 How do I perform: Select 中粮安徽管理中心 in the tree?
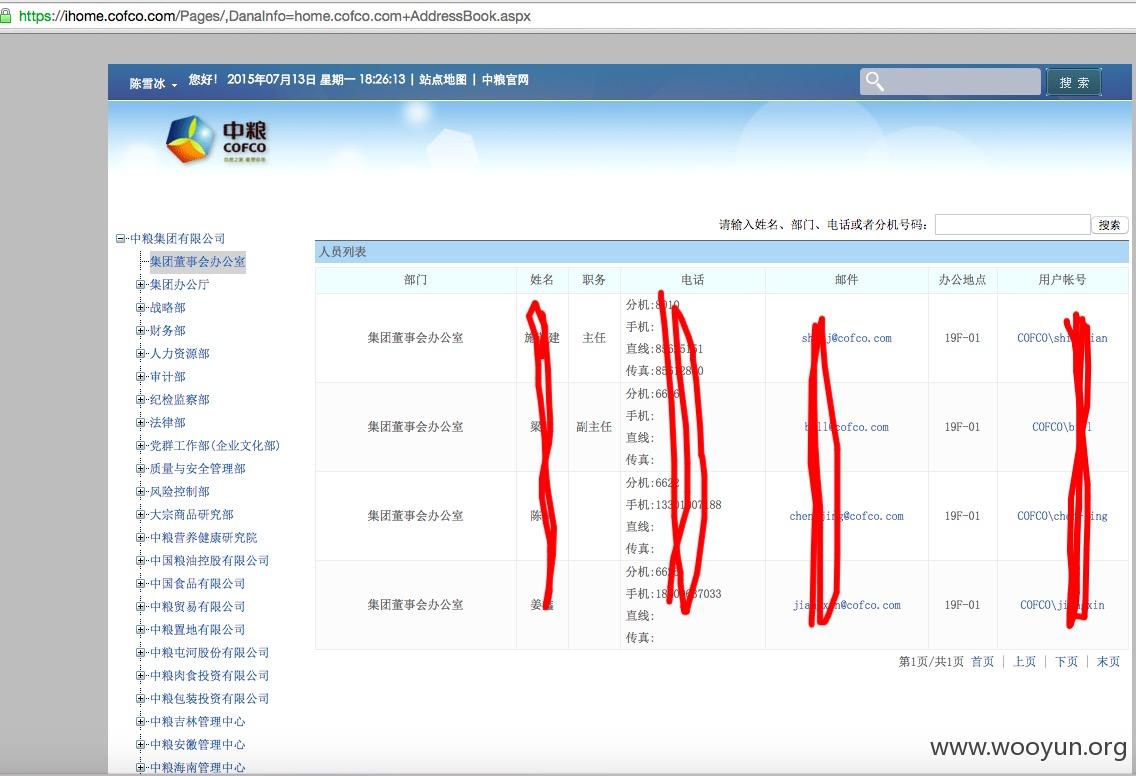[197, 745]
